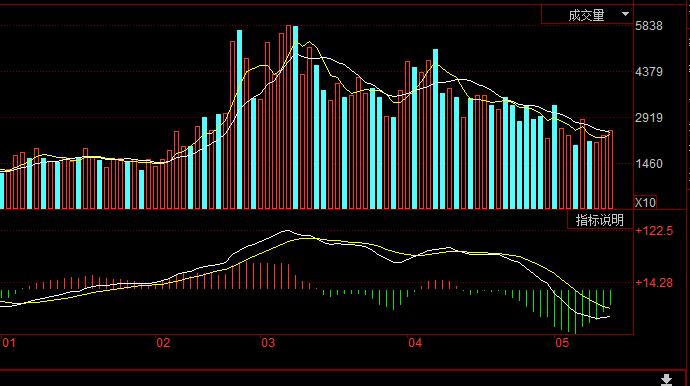Open the 成交量 indicator dropdown
This screenshot has height=386, width=690.
coord(587,15)
